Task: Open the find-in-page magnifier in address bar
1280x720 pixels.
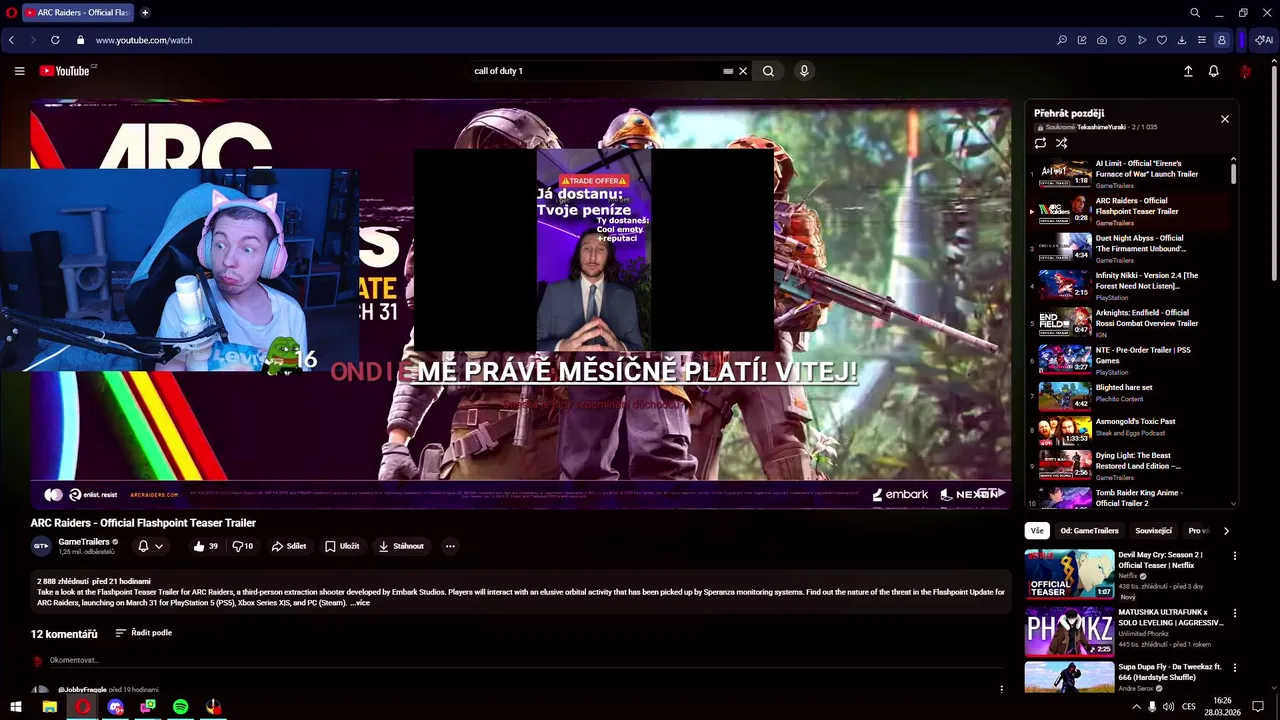Action: [x=1062, y=40]
